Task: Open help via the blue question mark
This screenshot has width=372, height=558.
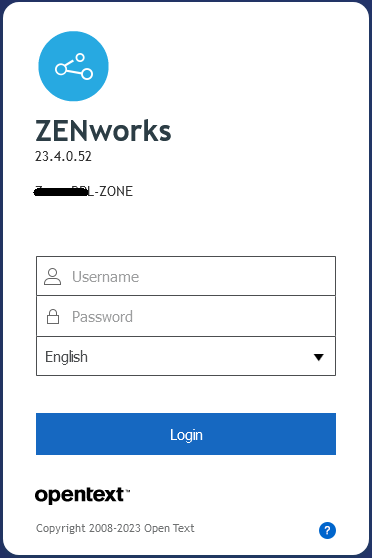Action: [x=327, y=530]
